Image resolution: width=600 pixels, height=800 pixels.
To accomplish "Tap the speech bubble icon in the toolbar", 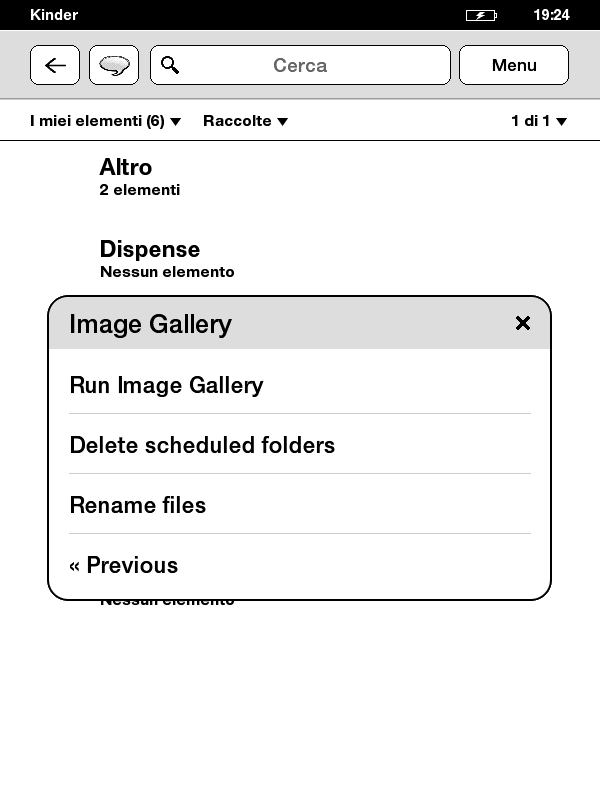I will click(x=114, y=66).
